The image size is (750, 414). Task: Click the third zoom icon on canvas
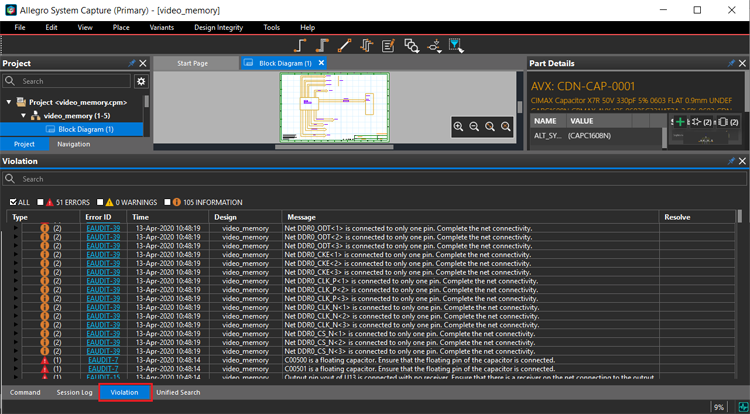pos(490,127)
